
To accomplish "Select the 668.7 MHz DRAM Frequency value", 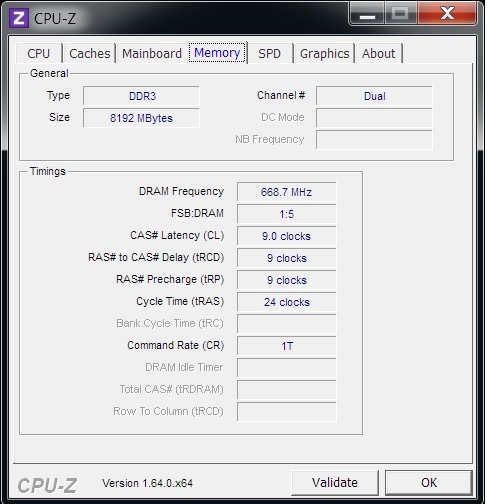I will [287, 192].
